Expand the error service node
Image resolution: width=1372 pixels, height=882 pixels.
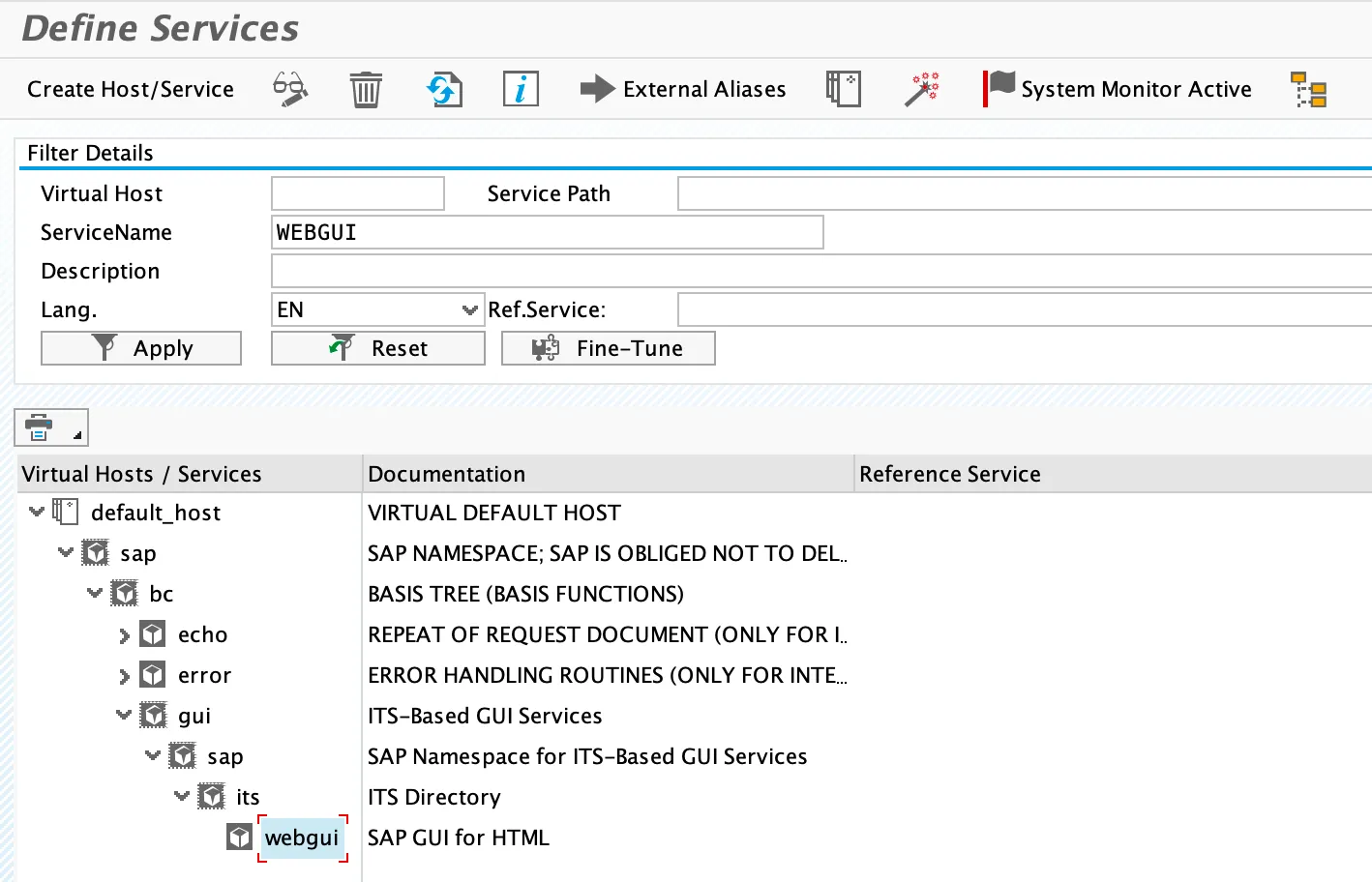(x=124, y=676)
